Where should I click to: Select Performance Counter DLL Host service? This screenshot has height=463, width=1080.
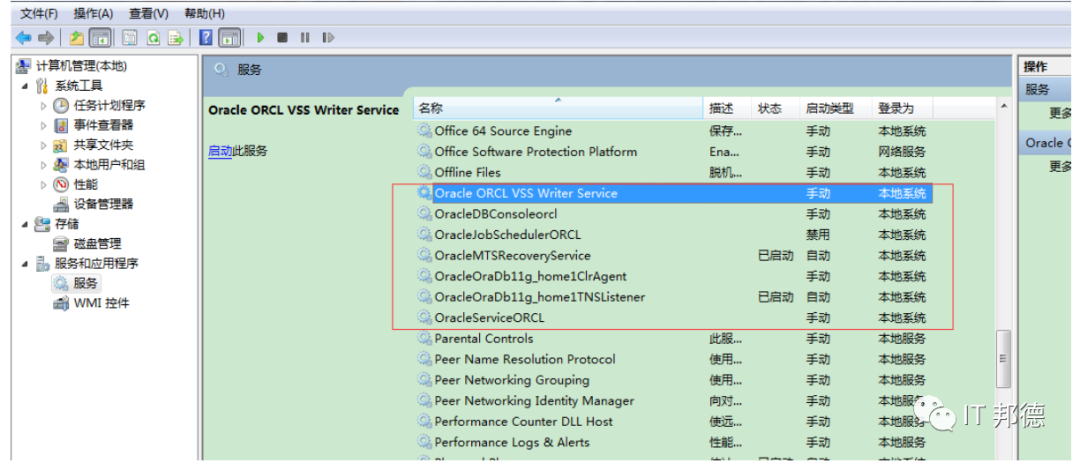pos(674,421)
